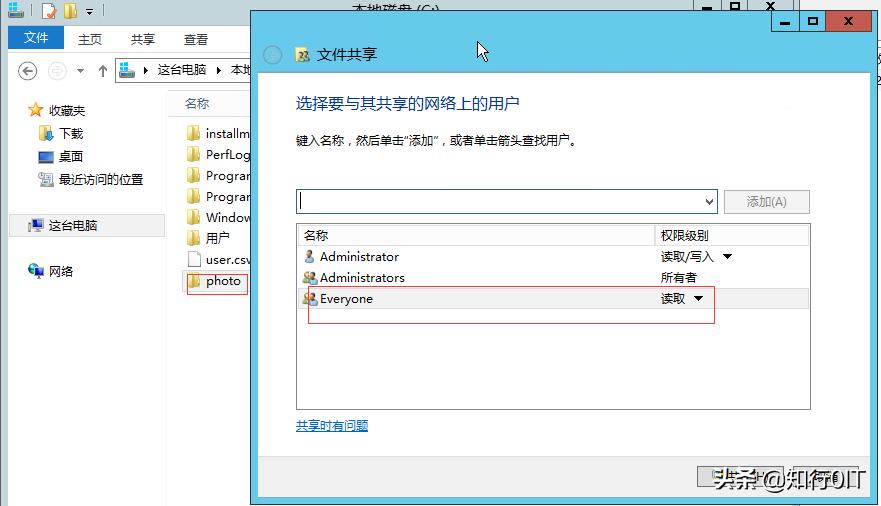Click the 所有者 permission text for Administrators
This screenshot has height=506, width=881.
(x=679, y=277)
